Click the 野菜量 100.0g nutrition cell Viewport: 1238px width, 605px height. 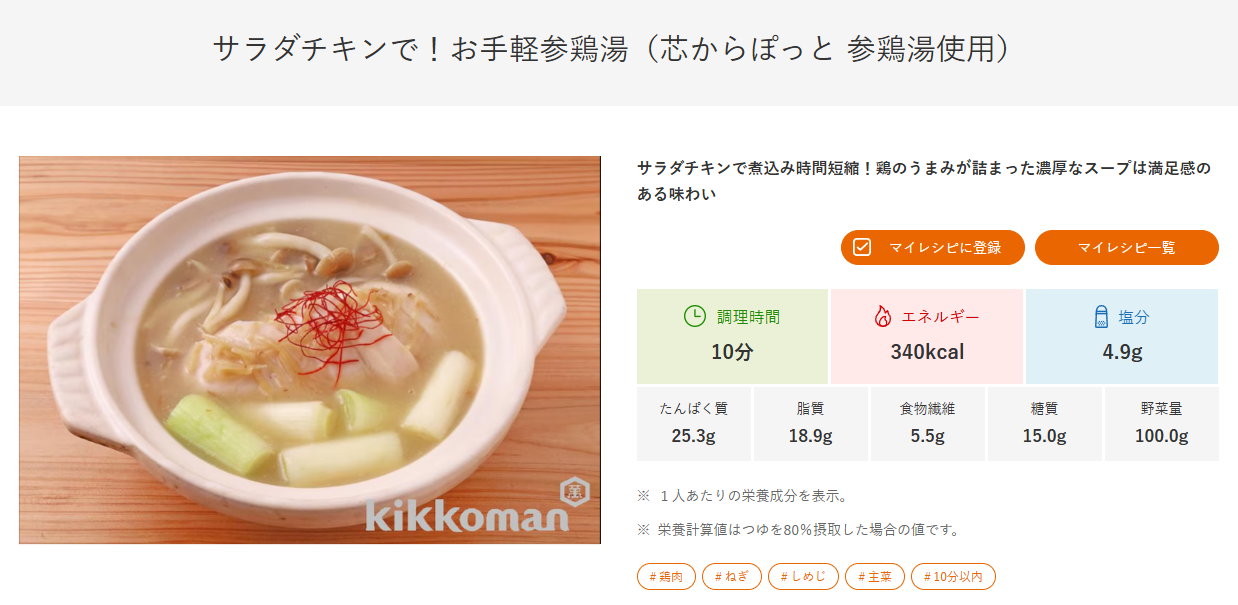click(x=1161, y=424)
